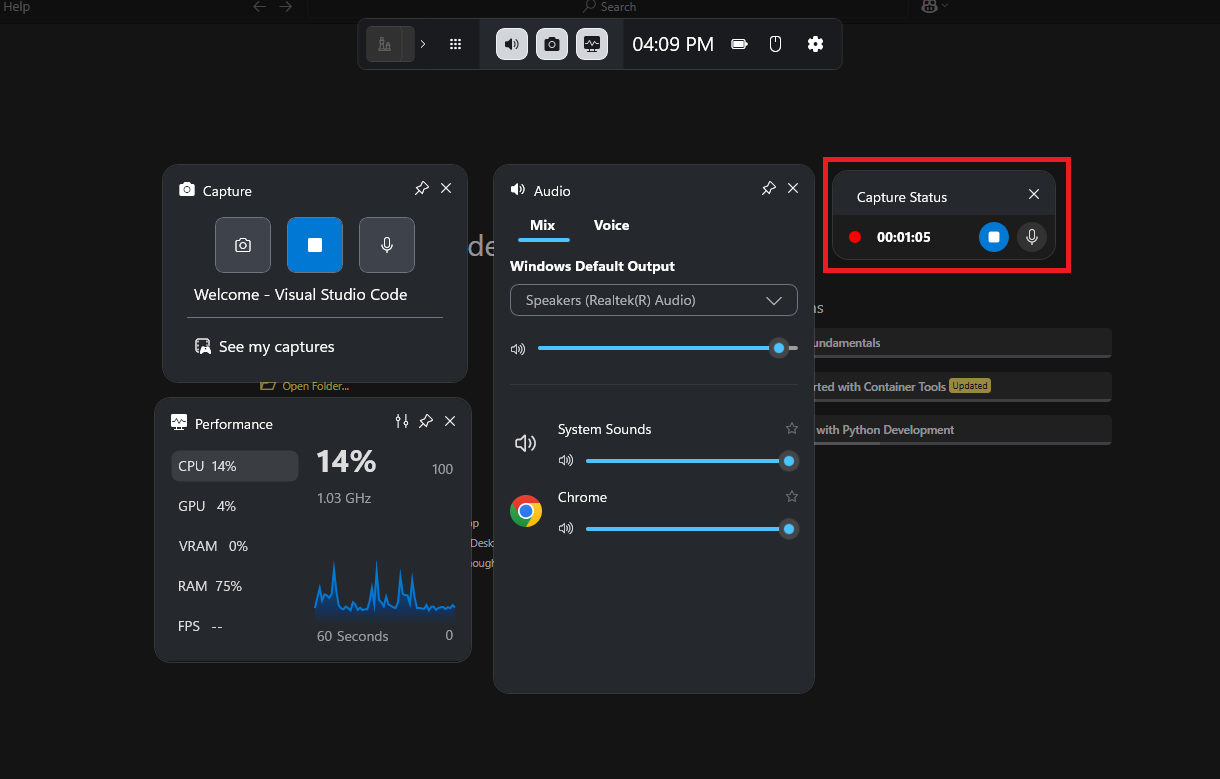Open See my captures
Screen dimensions: 1220x779
pyautogui.click(x=265, y=347)
